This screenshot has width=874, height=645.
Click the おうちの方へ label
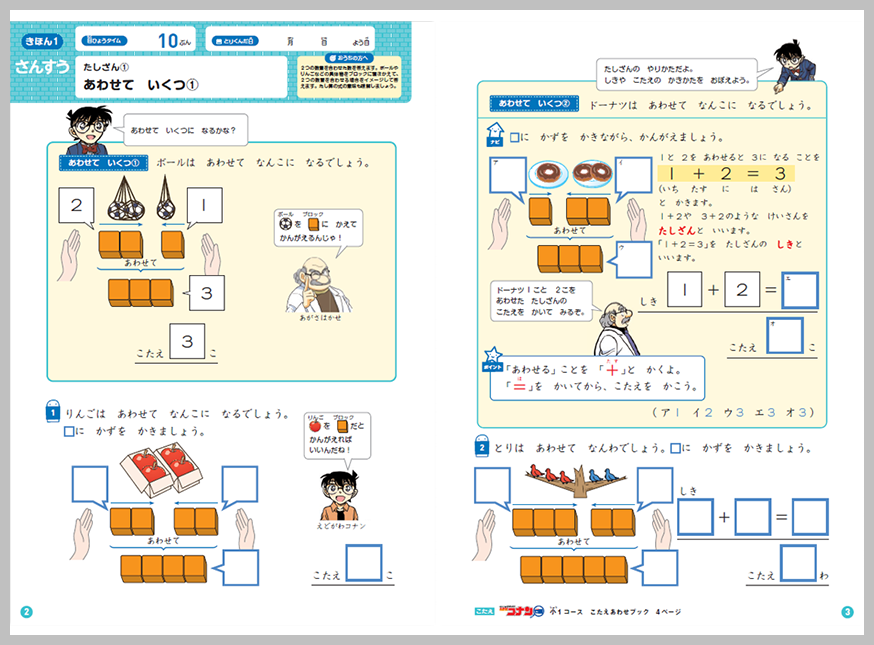tap(350, 57)
